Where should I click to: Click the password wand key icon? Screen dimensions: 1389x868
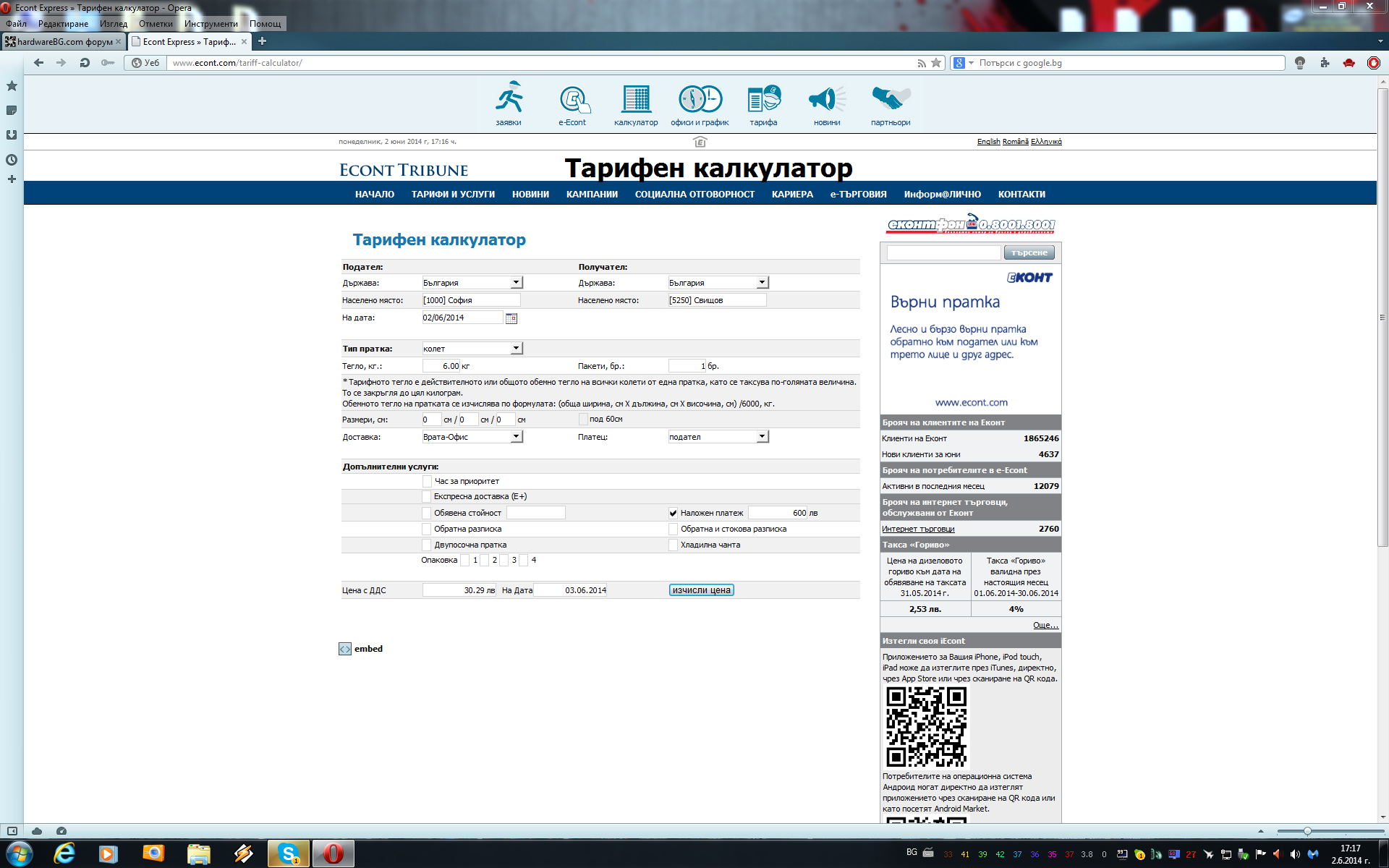point(108,63)
